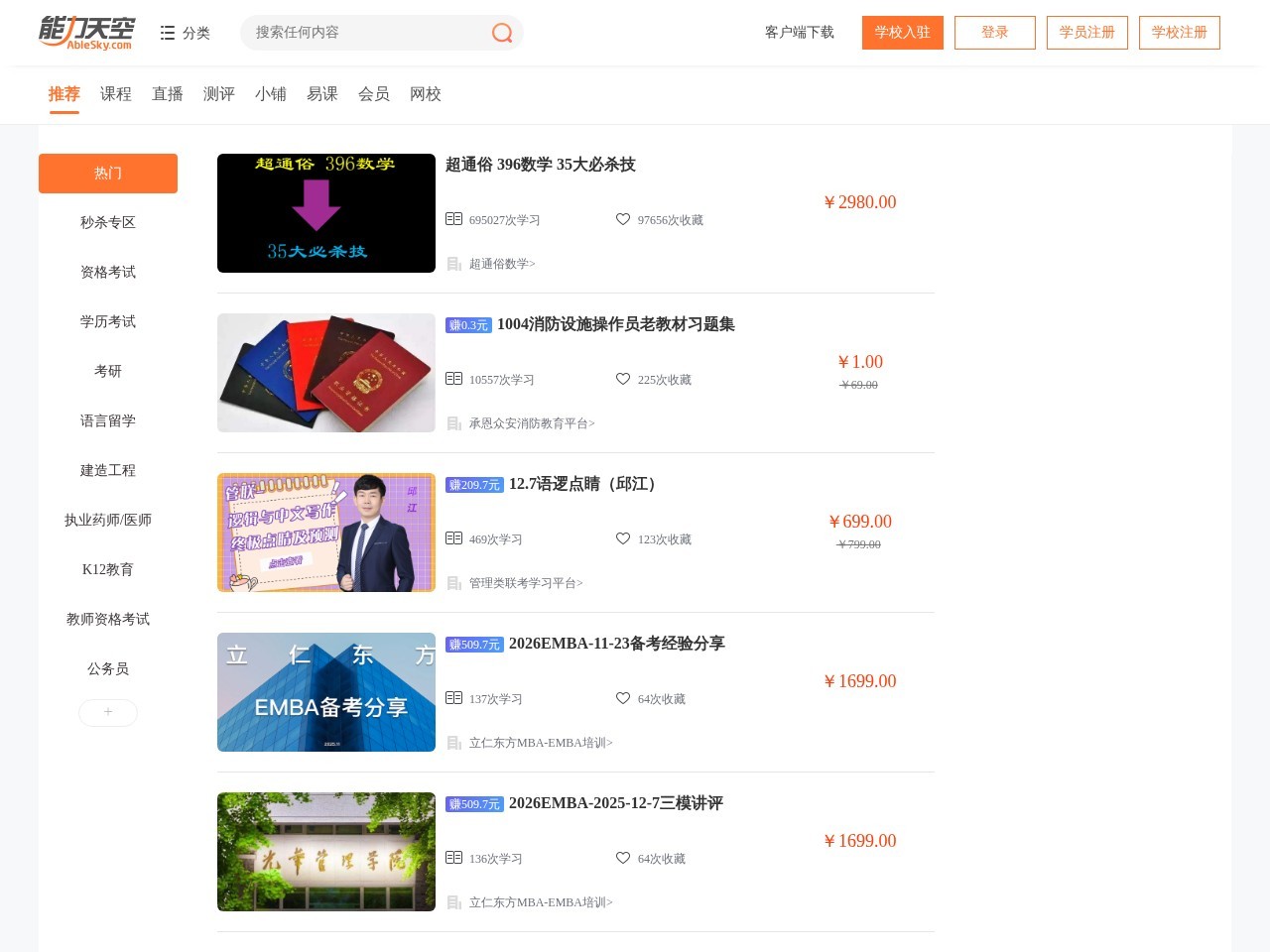Screen dimensions: 1270x952
Task: Click the 赚0.3元 commission badge
Action: pyautogui.click(x=469, y=324)
